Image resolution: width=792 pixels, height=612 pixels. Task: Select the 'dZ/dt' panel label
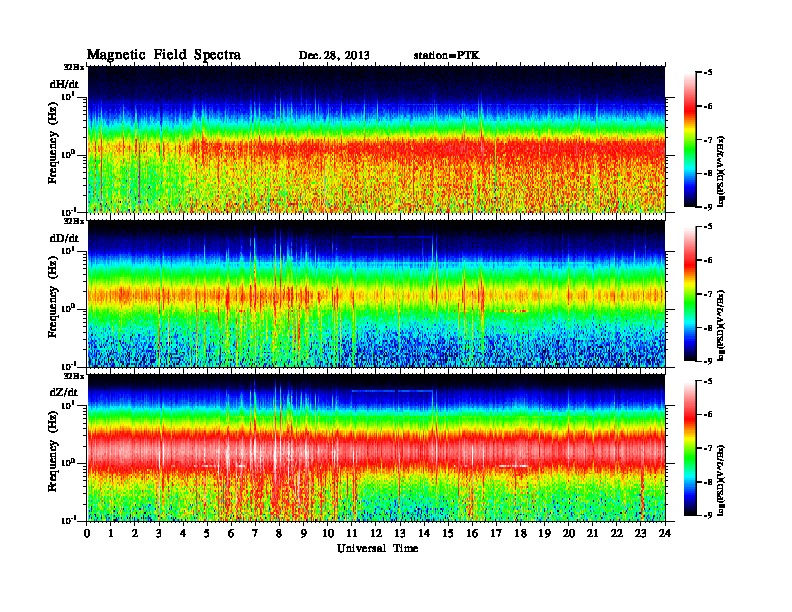click(x=64, y=392)
